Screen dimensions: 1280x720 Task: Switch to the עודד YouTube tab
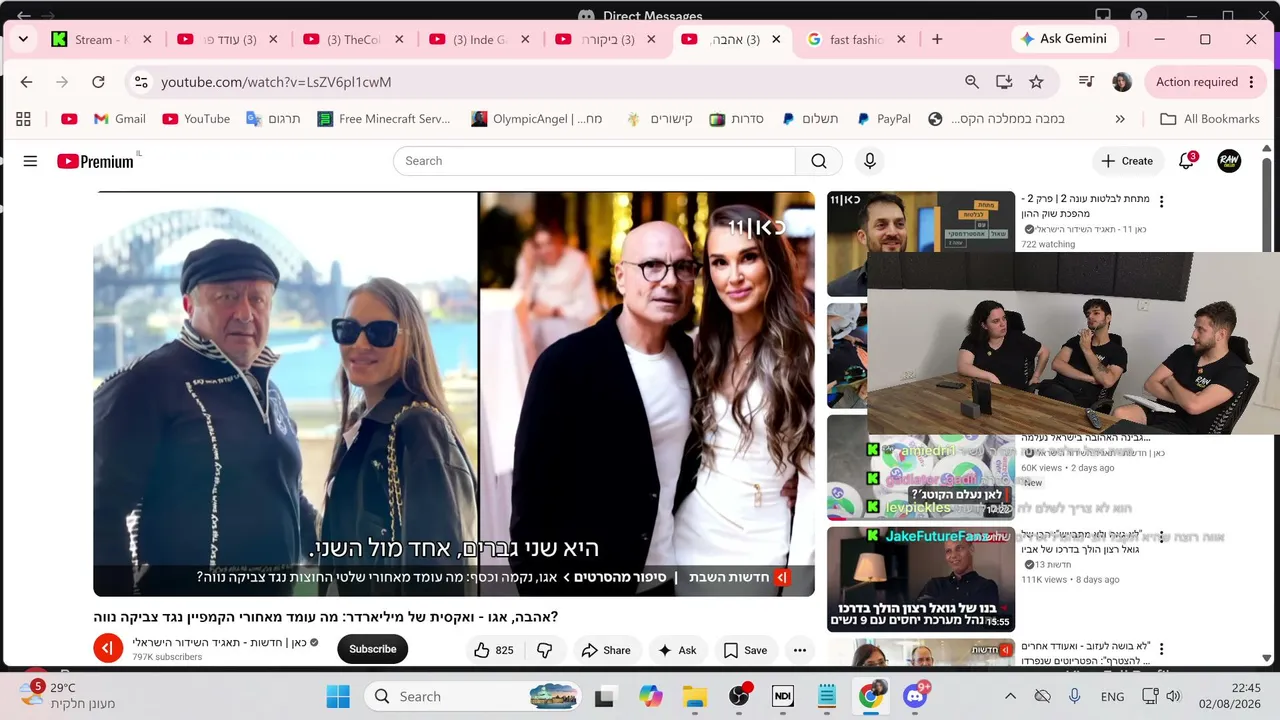pyautogui.click(x=229, y=40)
